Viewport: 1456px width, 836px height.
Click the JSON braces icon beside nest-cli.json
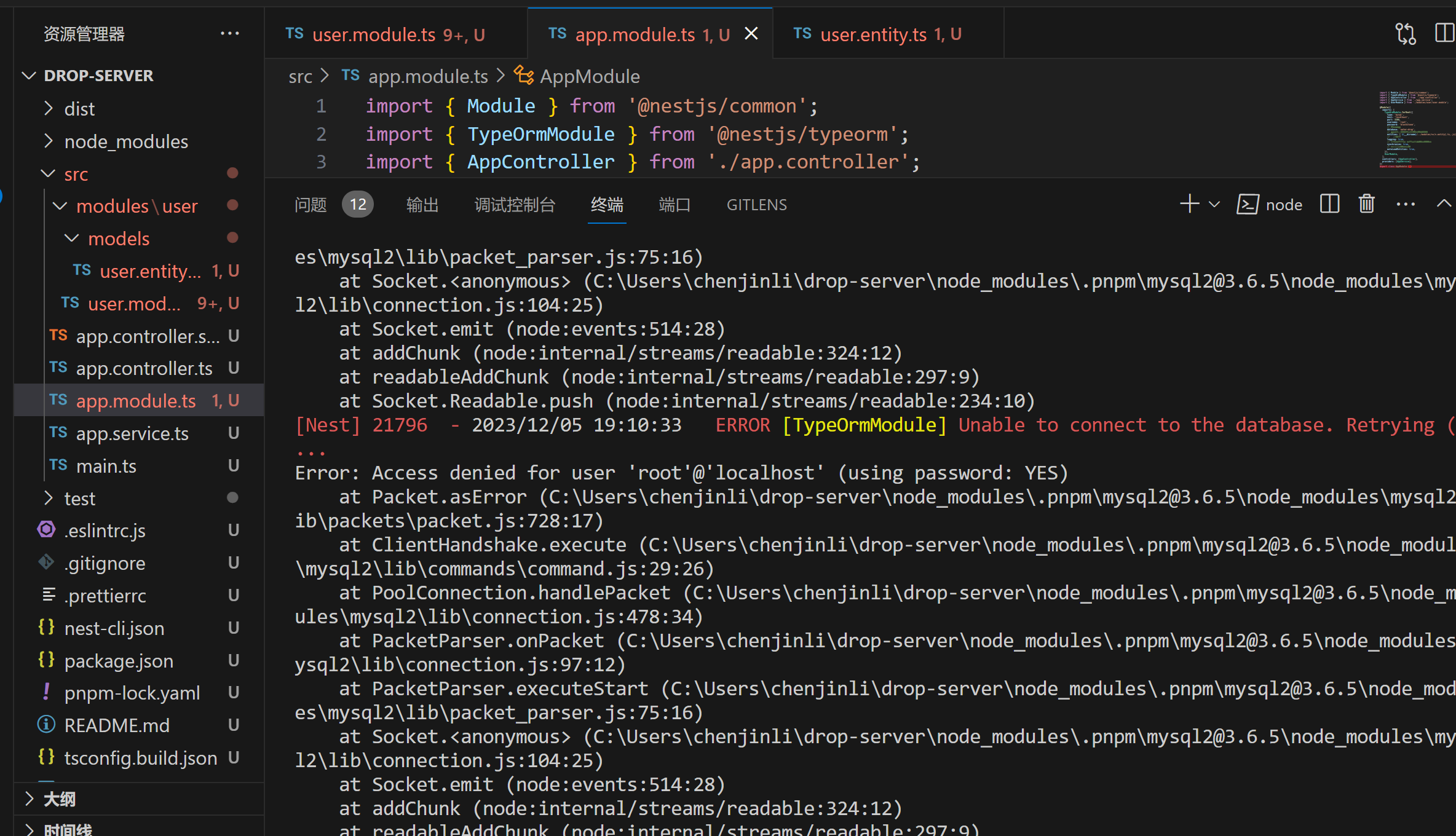click(46, 627)
